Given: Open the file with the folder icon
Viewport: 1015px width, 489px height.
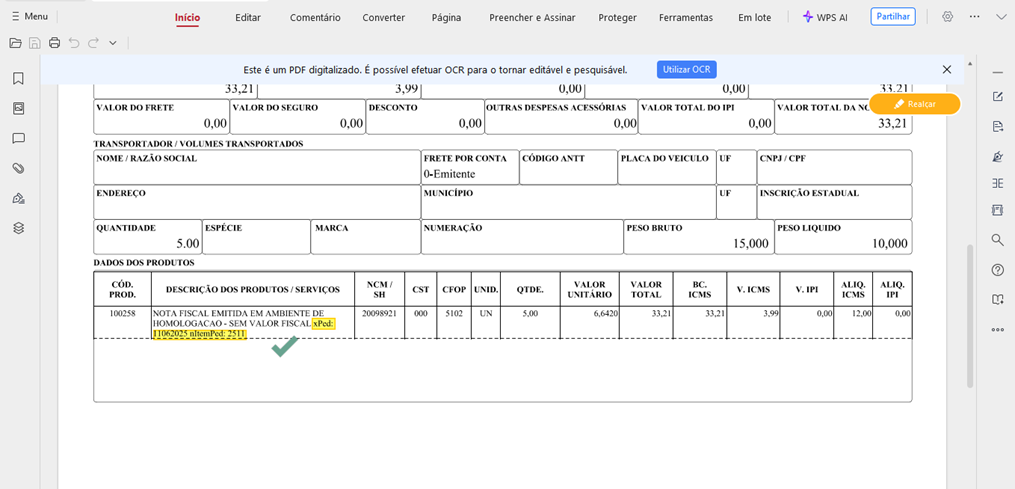Looking at the screenshot, I should click(x=16, y=43).
